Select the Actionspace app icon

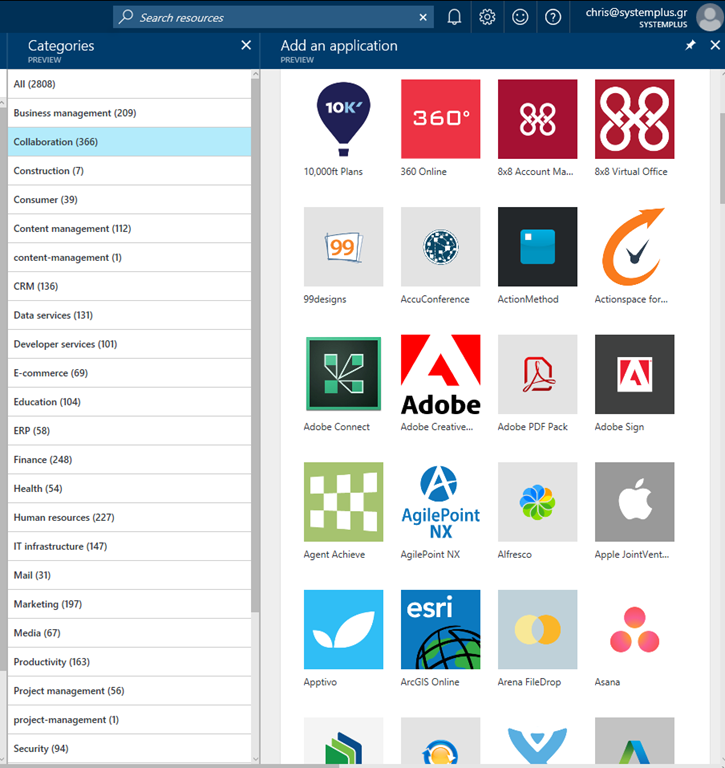pyautogui.click(x=634, y=246)
